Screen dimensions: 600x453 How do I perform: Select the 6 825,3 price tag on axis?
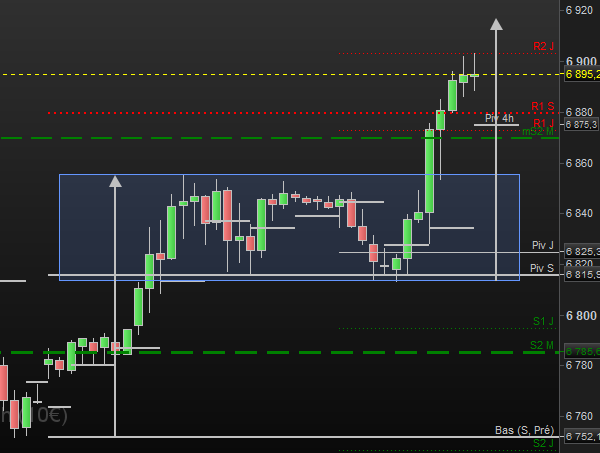[x=582, y=251]
